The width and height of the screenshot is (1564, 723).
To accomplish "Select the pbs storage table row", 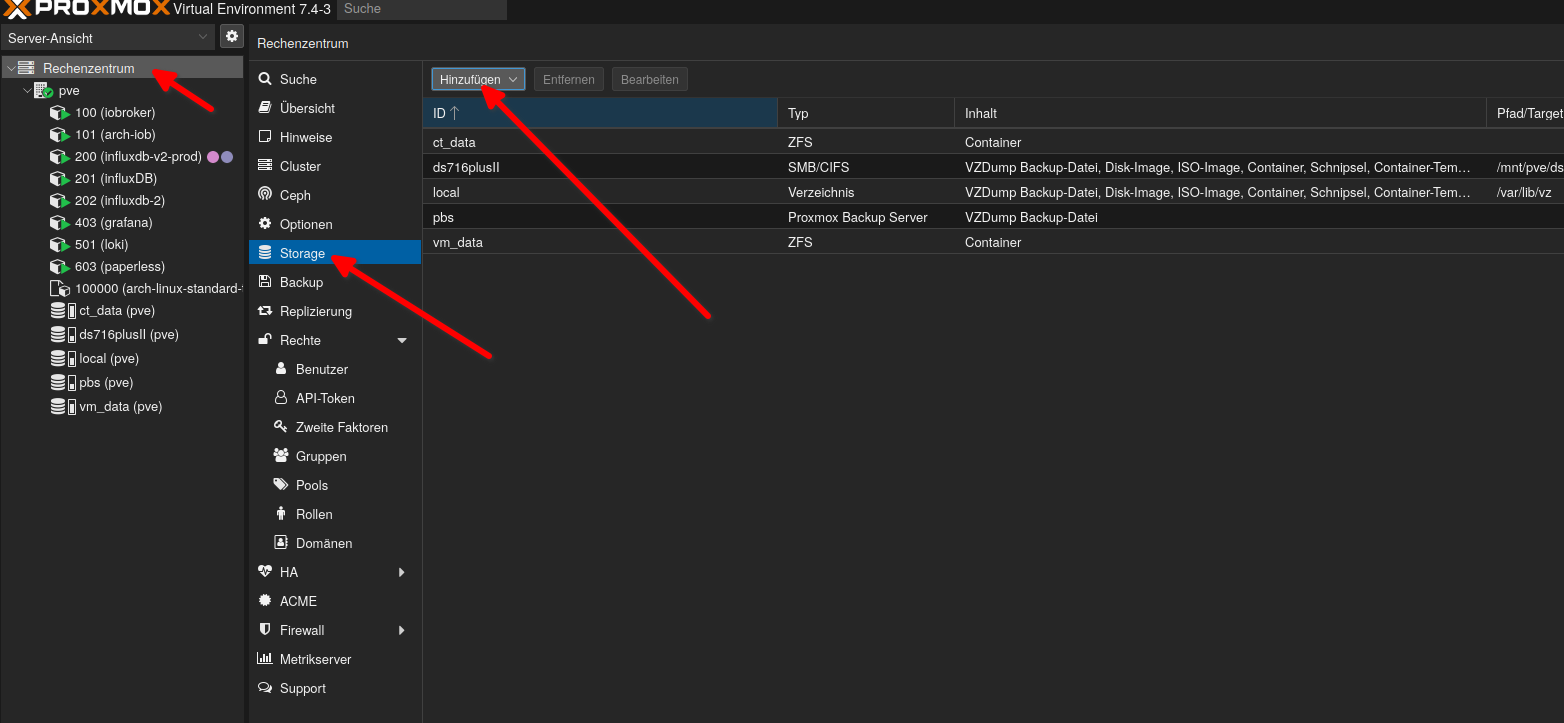I will click(x=993, y=217).
